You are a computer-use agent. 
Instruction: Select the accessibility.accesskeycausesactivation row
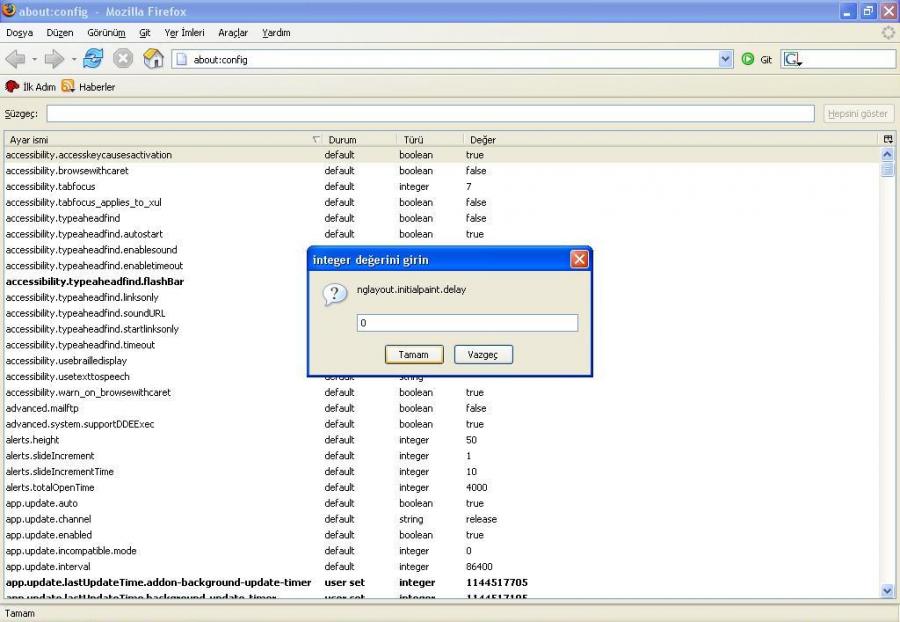click(x=442, y=155)
